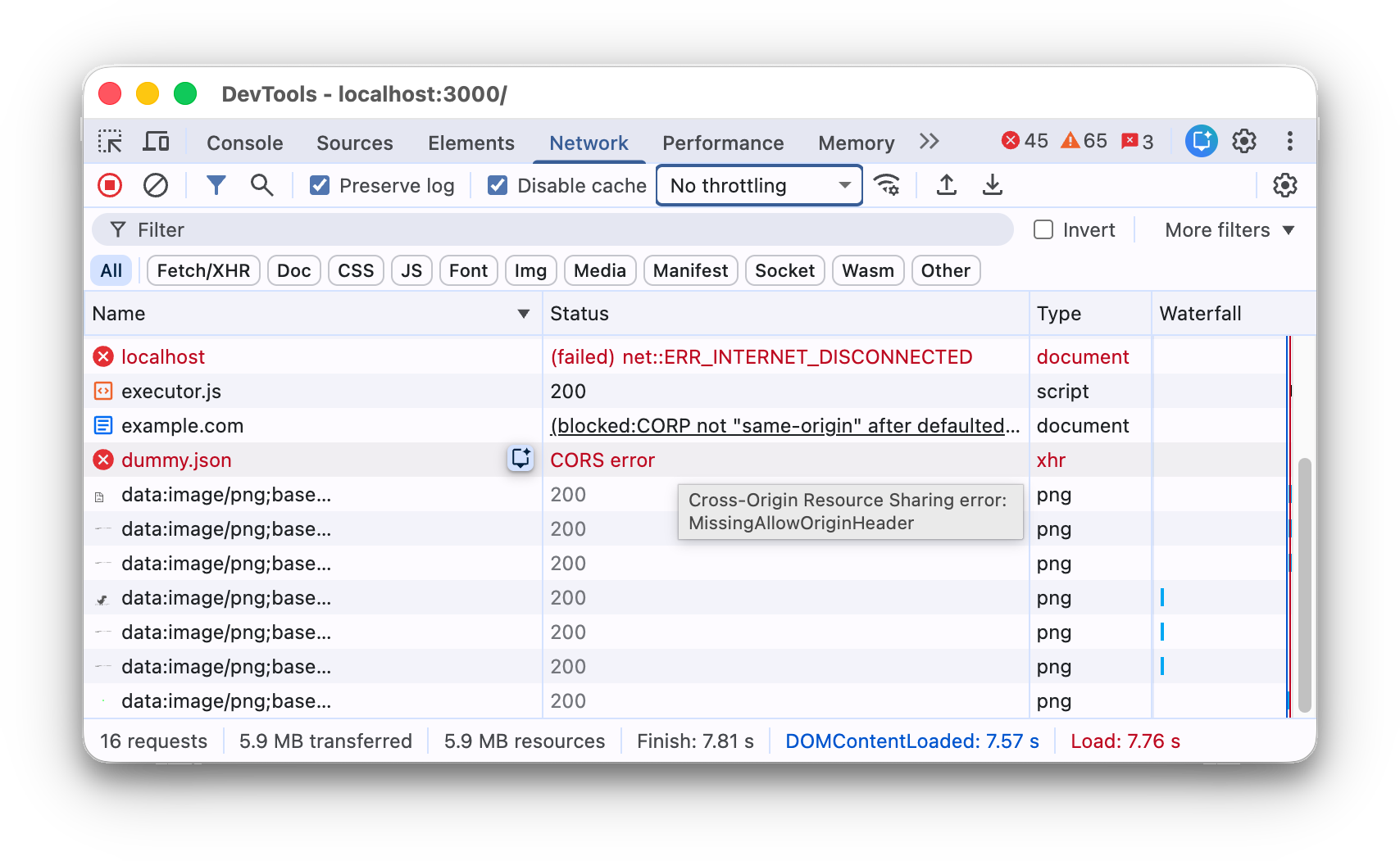1400x861 pixels.
Task: Click the Name column sort arrow
Action: pyautogui.click(x=524, y=314)
